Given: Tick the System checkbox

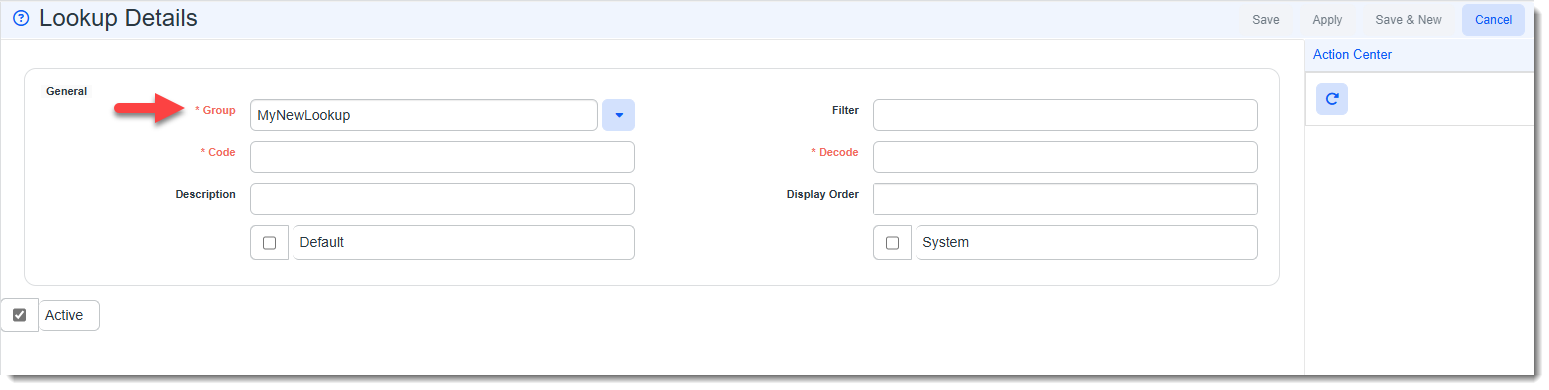Looking at the screenshot, I should (x=892, y=242).
